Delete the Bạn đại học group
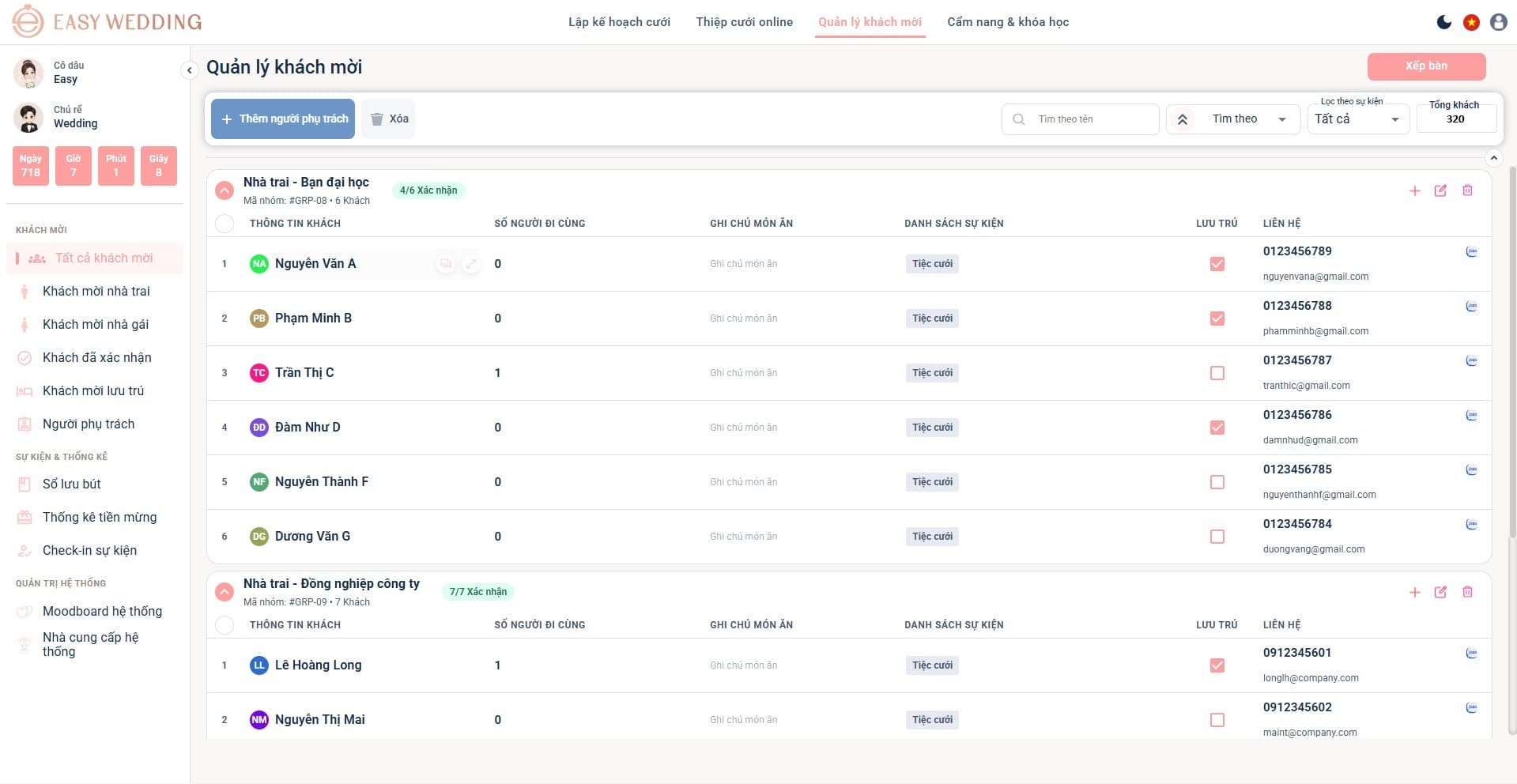Viewport: 1517px width, 784px height. point(1467,190)
